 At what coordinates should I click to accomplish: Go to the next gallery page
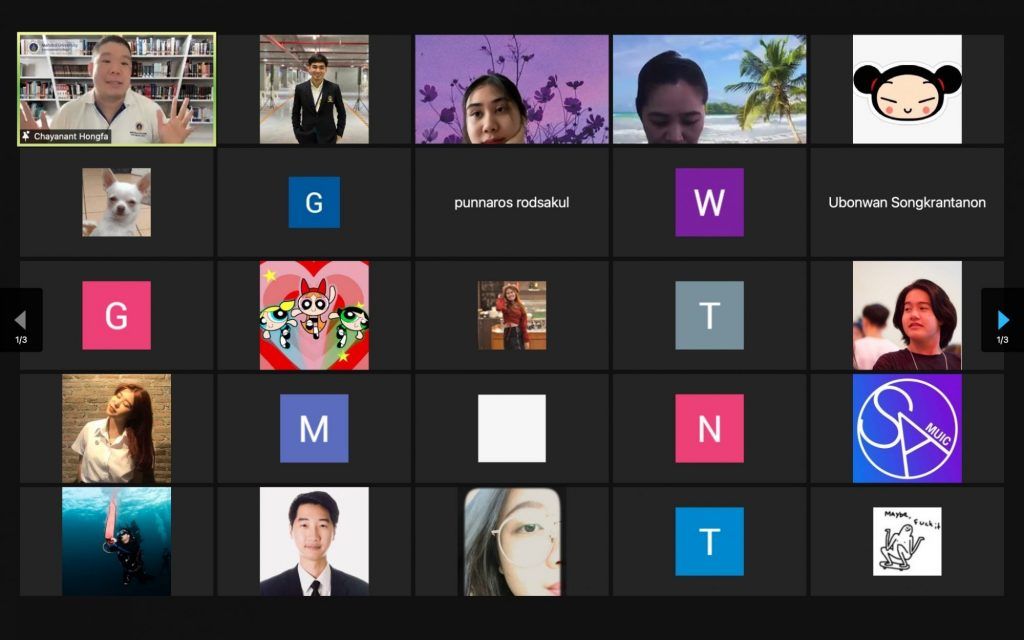tap(1002, 320)
